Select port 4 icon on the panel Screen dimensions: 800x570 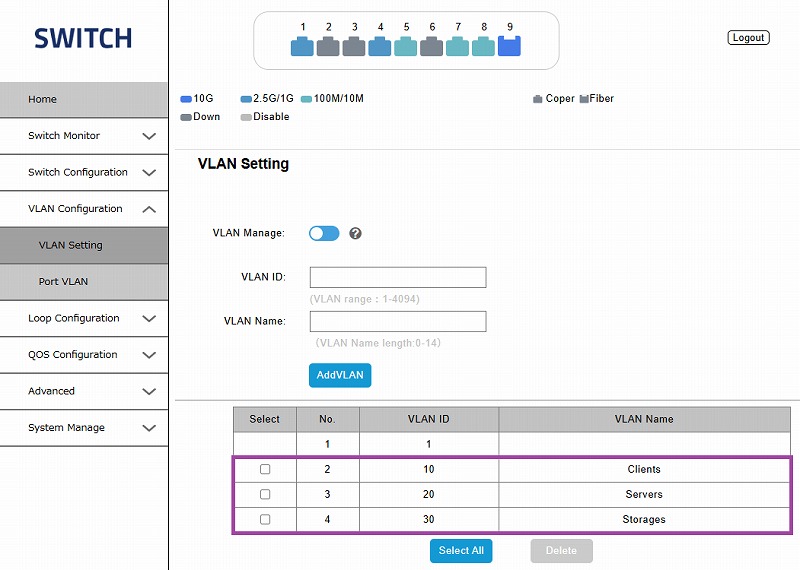pyautogui.click(x=380, y=46)
